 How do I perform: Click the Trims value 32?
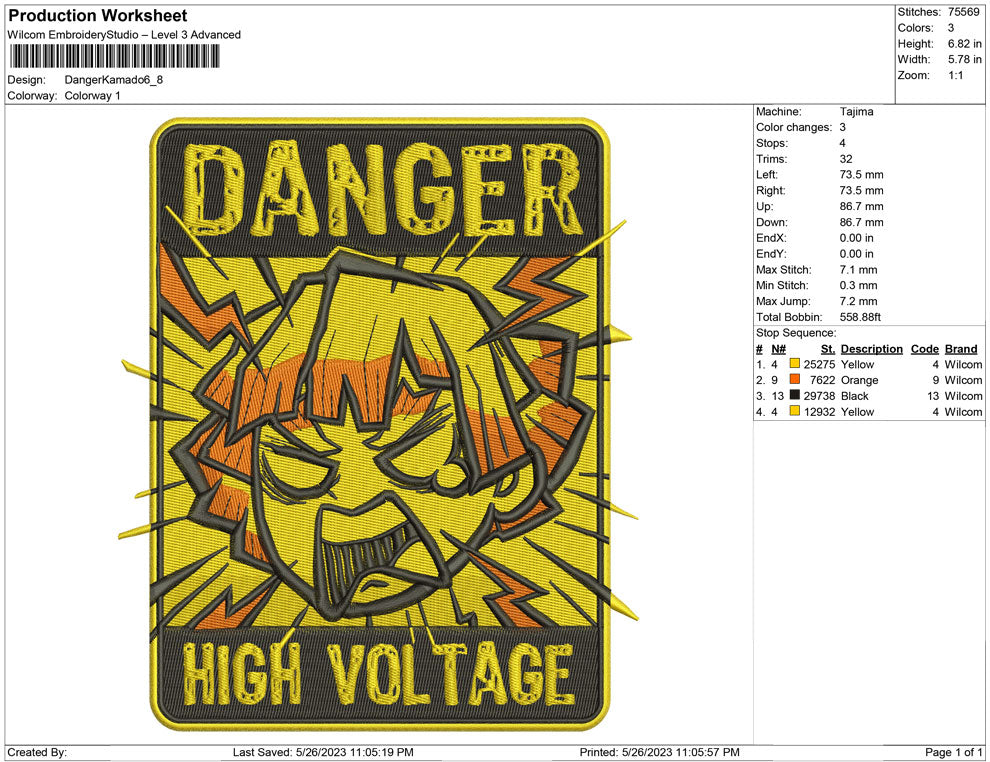point(845,159)
